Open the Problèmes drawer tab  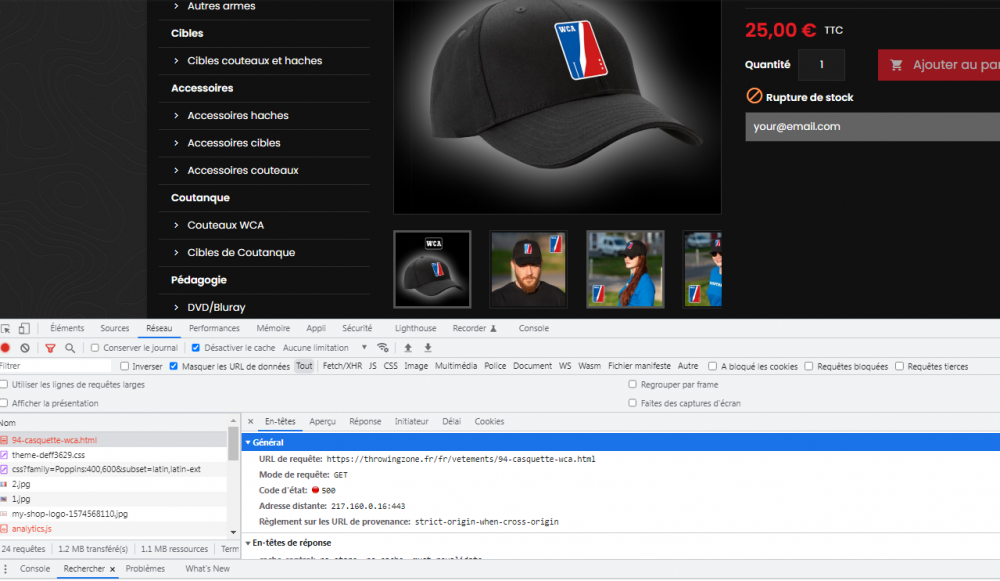145,569
